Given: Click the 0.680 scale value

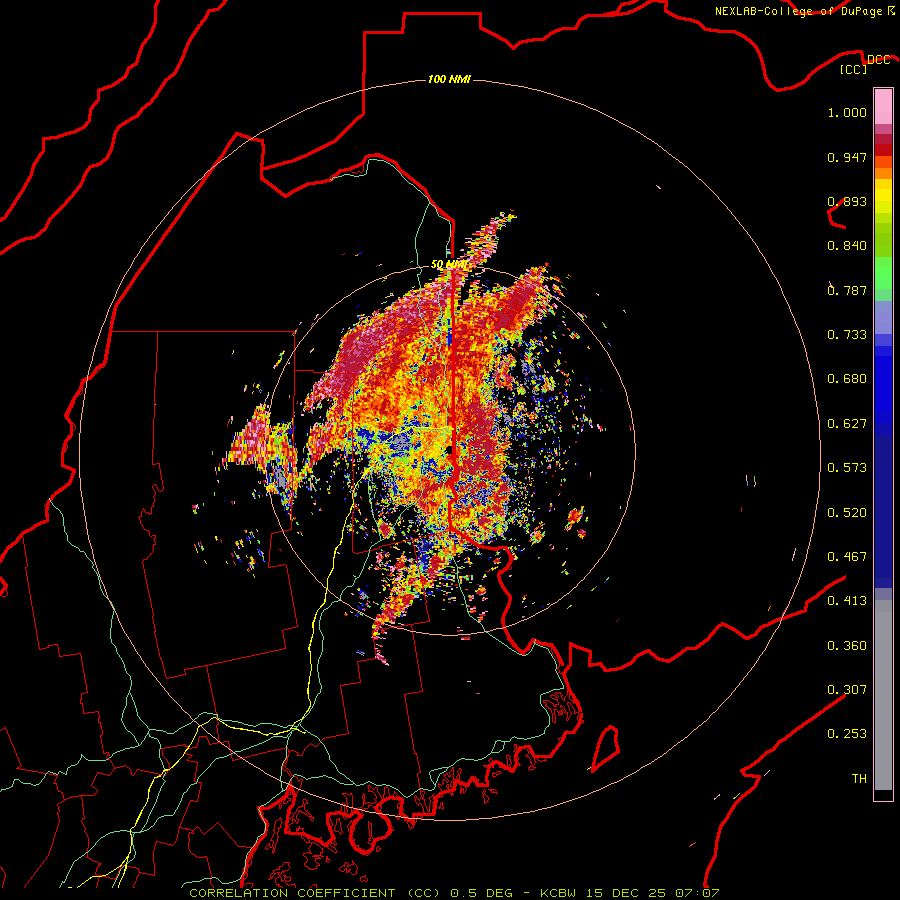Looking at the screenshot, I should tap(847, 379).
